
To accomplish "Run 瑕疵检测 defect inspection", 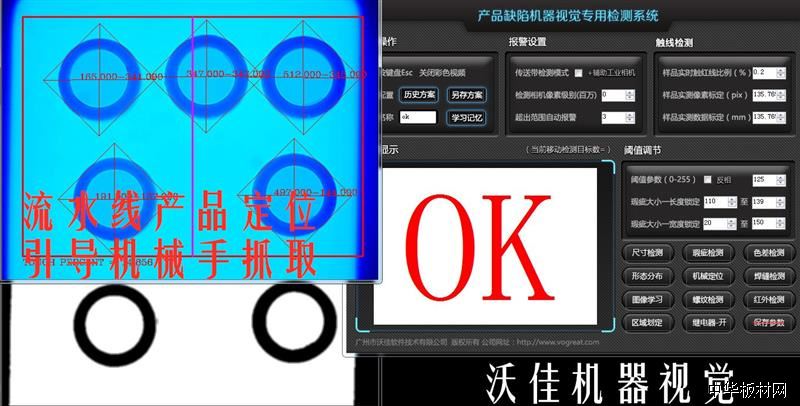I will (708, 253).
